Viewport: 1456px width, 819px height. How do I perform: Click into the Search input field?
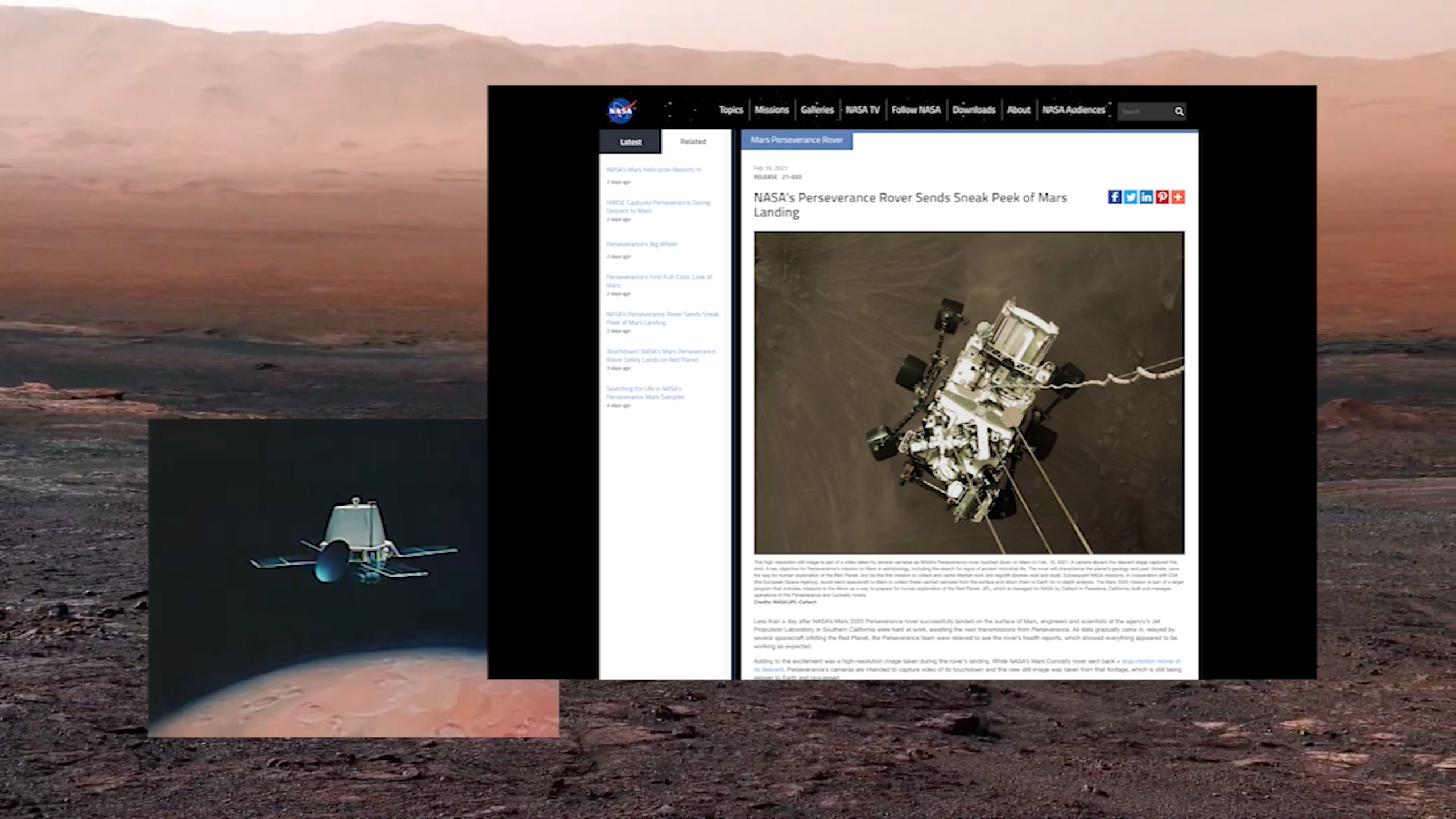(1144, 111)
